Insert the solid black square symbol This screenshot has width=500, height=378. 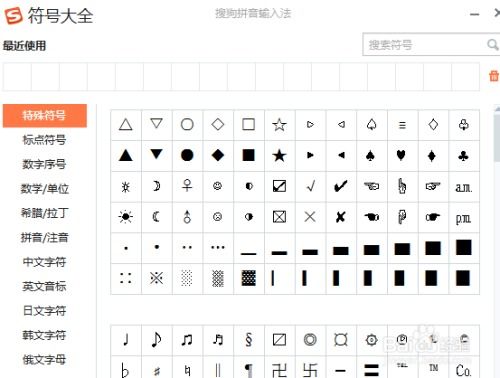(x=249, y=155)
